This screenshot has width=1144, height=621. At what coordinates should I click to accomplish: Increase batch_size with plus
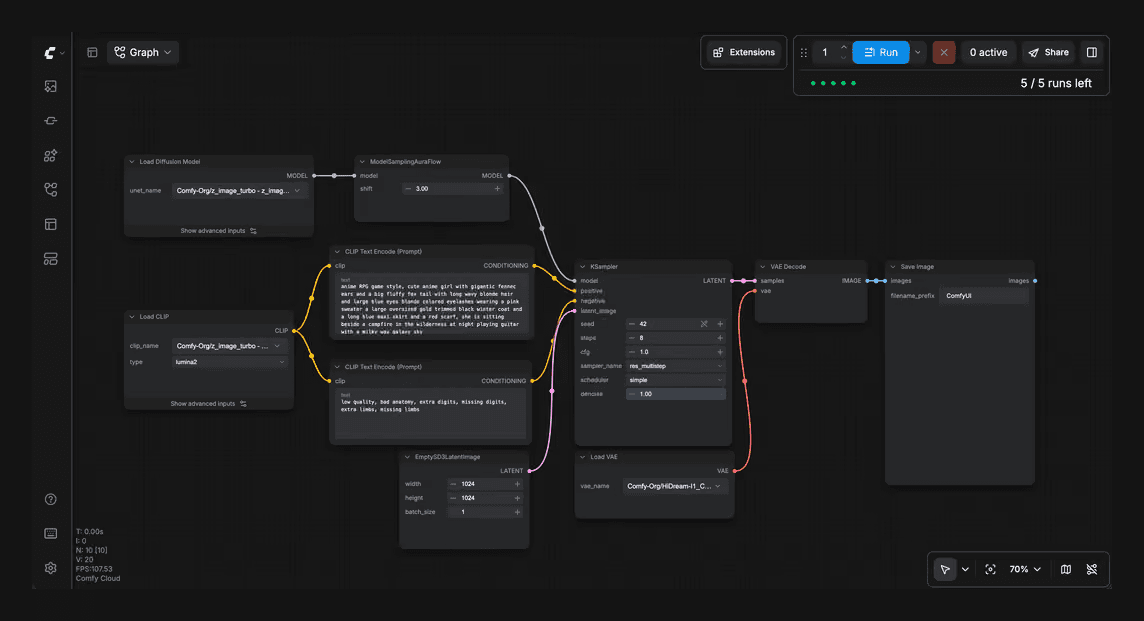[517, 512]
